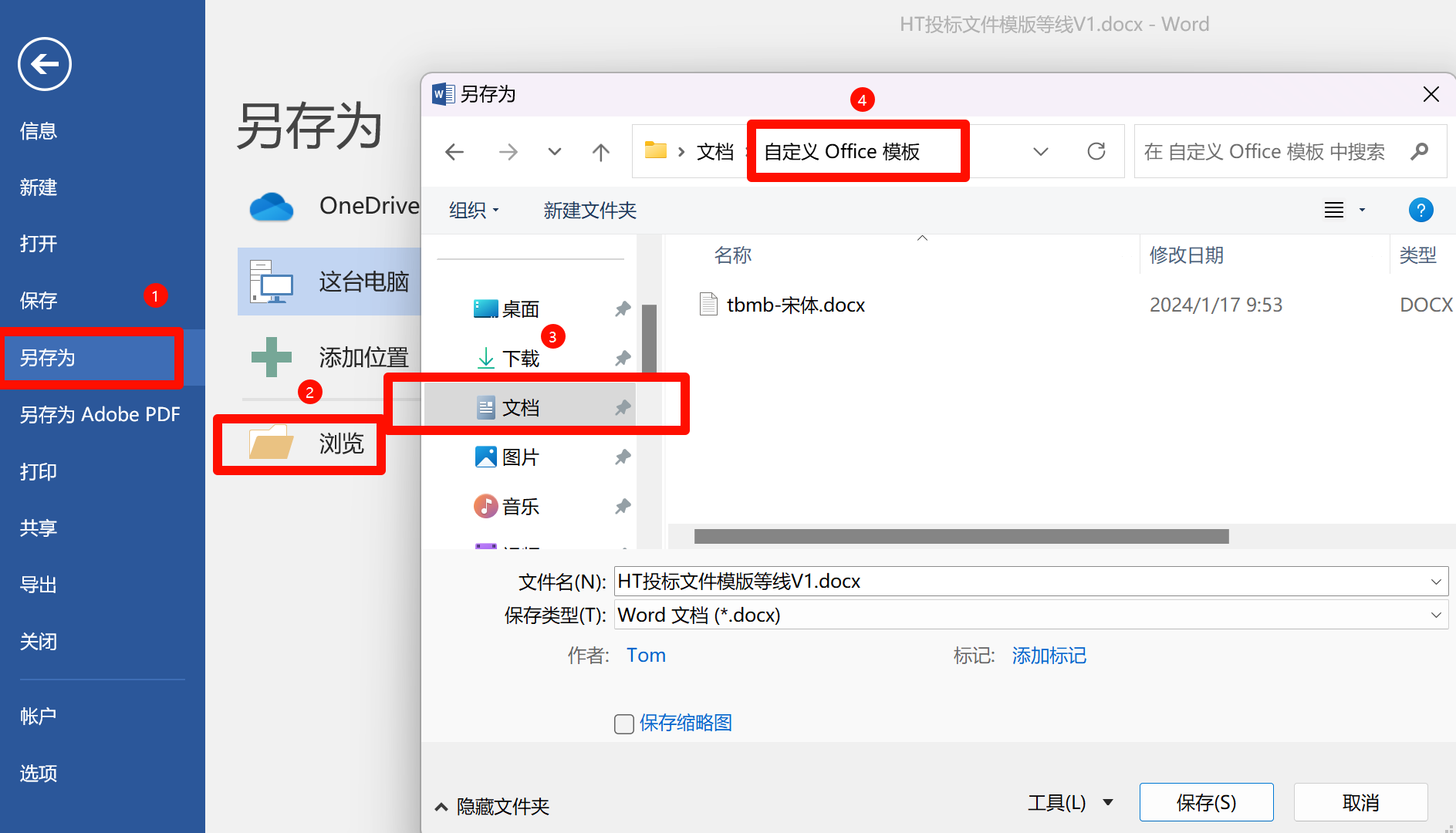Select 保存 in the backstage menu

39,300
